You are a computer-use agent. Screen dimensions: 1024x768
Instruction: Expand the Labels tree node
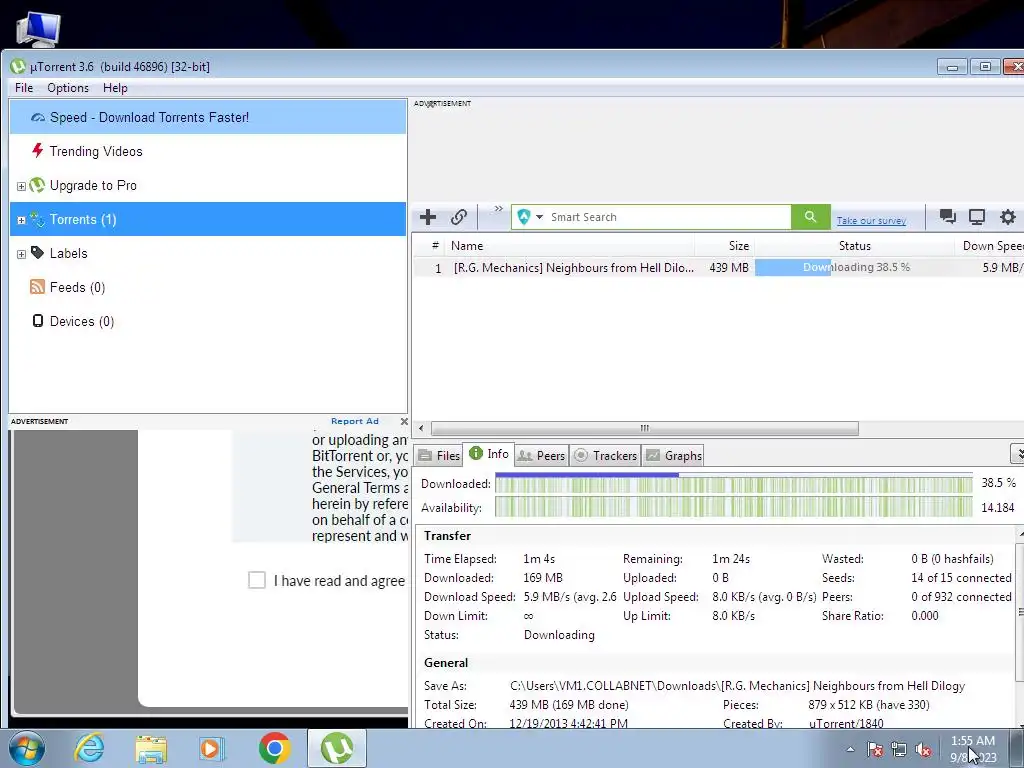point(21,254)
